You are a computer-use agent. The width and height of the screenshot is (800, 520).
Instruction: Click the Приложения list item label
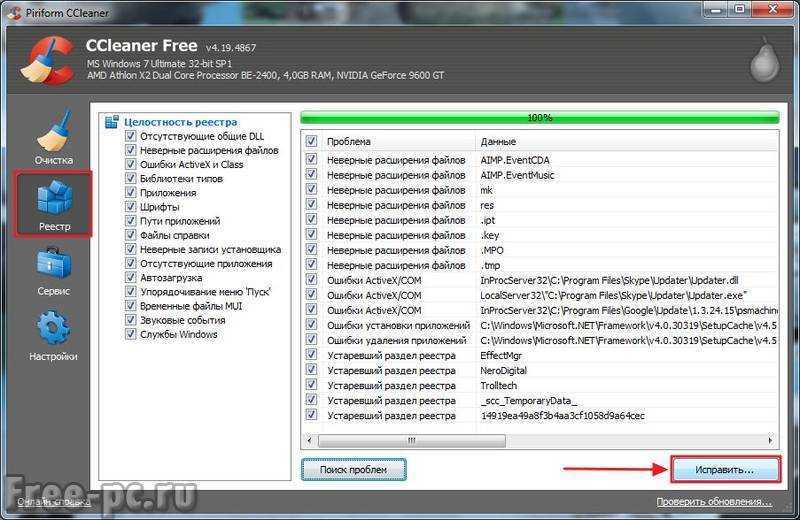168,193
